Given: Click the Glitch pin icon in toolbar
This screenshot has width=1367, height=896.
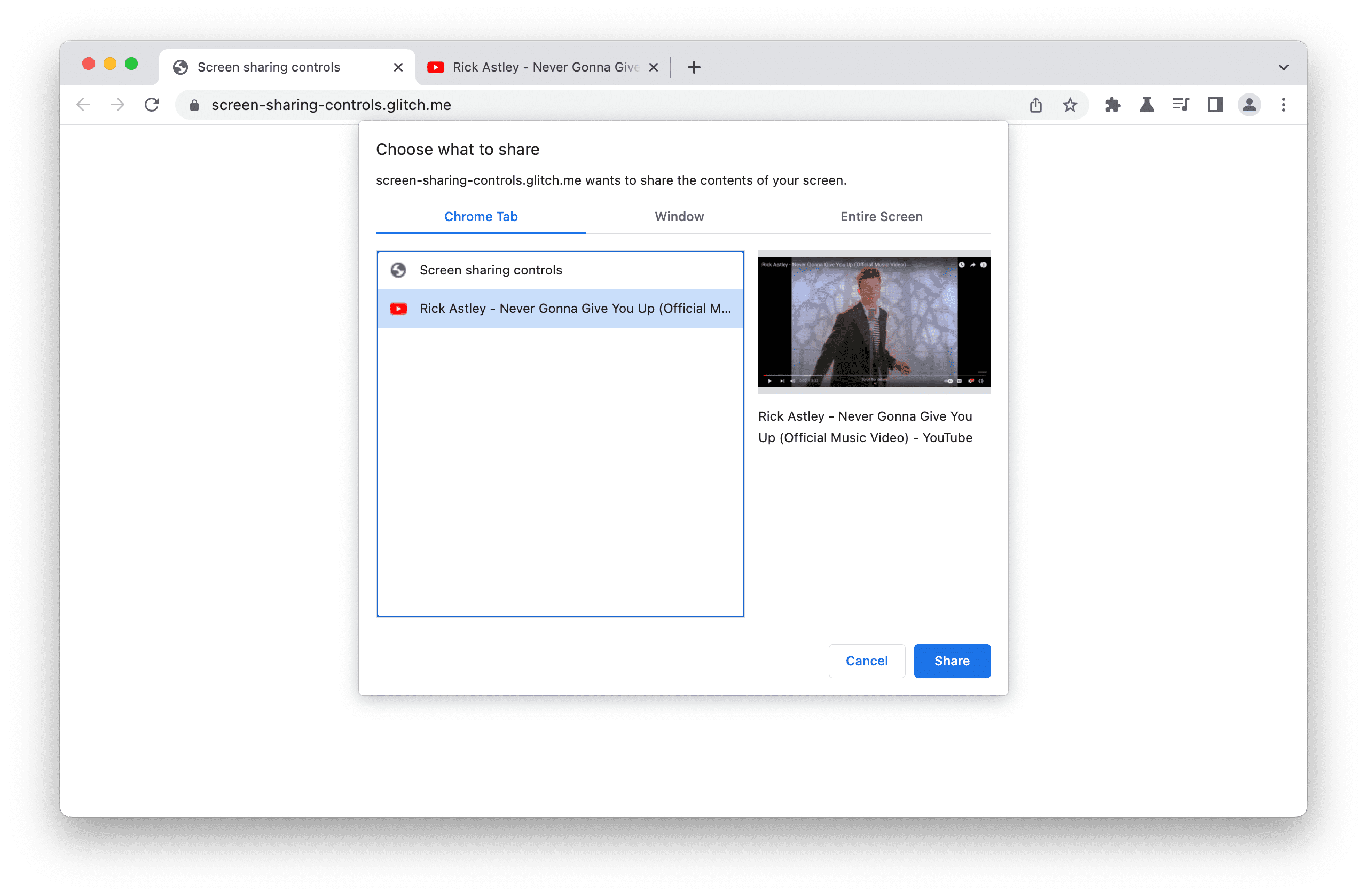Looking at the screenshot, I should tap(1148, 104).
